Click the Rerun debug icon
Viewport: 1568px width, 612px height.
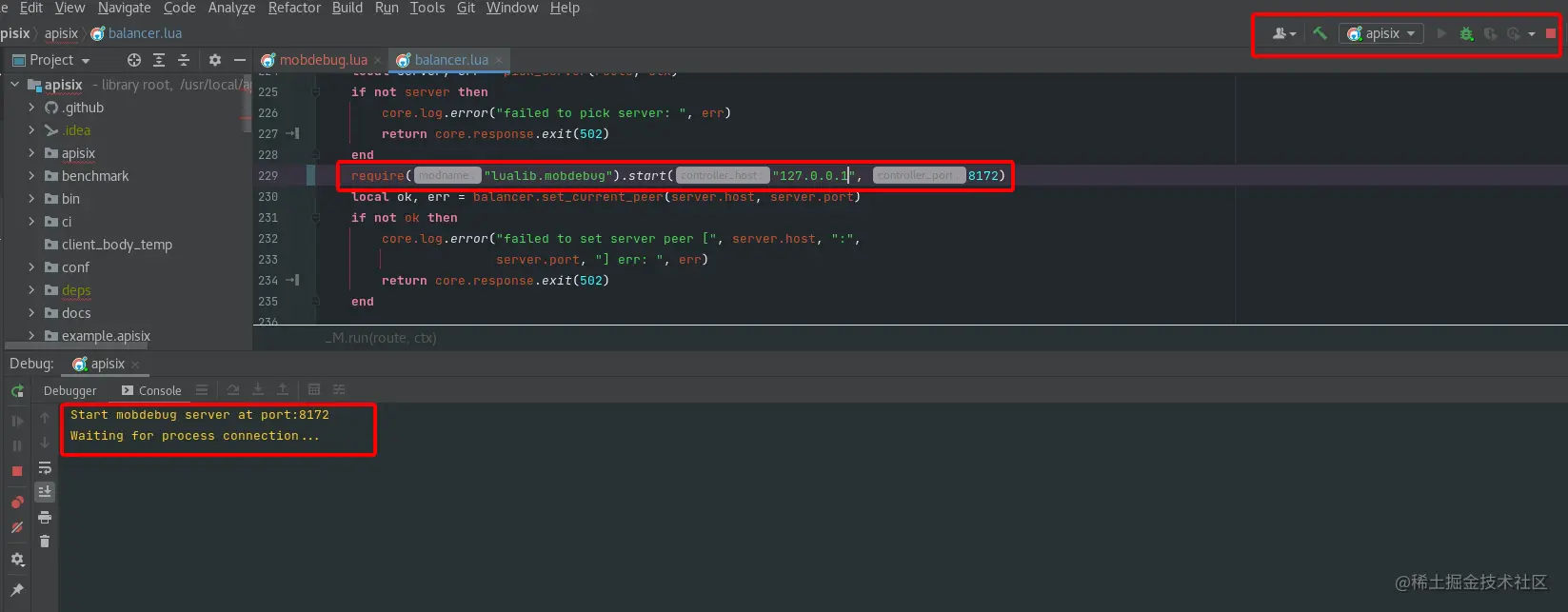(17, 391)
